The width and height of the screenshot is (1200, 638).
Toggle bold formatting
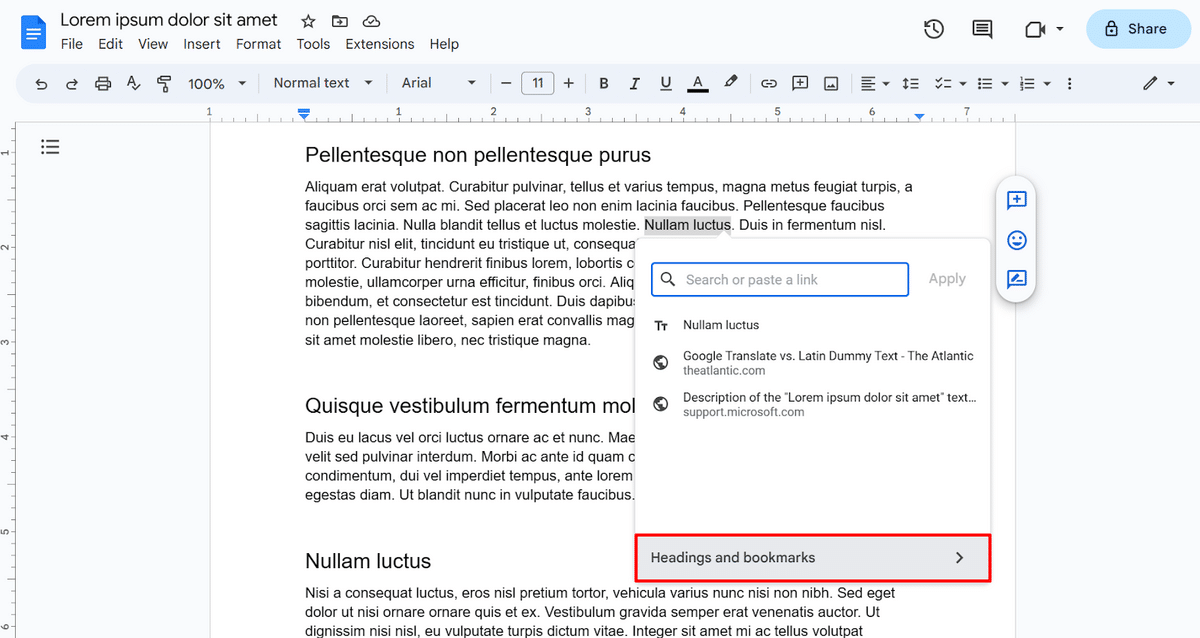[x=603, y=83]
